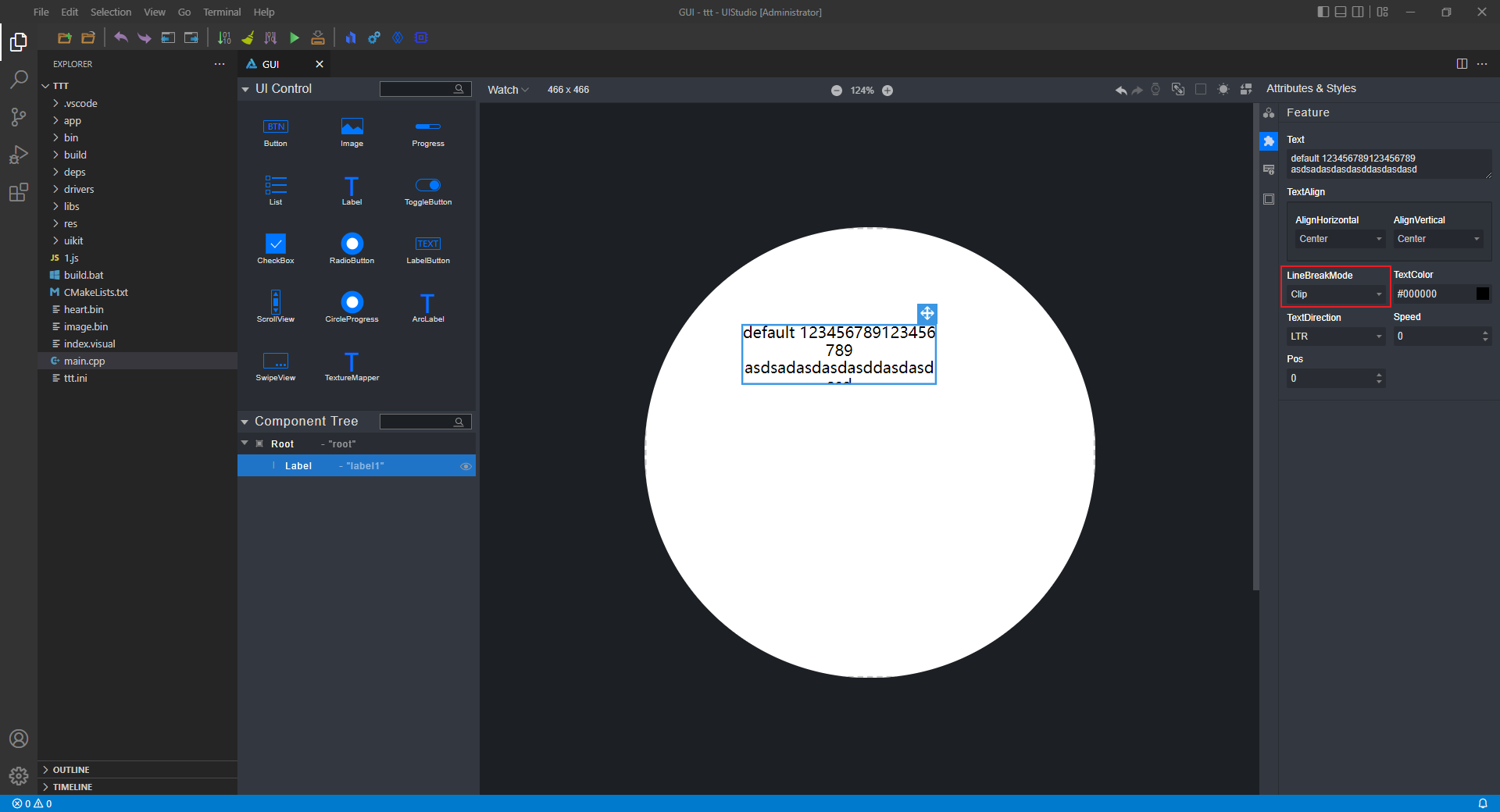Click the black TextColor swatch
Image resolution: width=1500 pixels, height=812 pixels.
(x=1482, y=294)
